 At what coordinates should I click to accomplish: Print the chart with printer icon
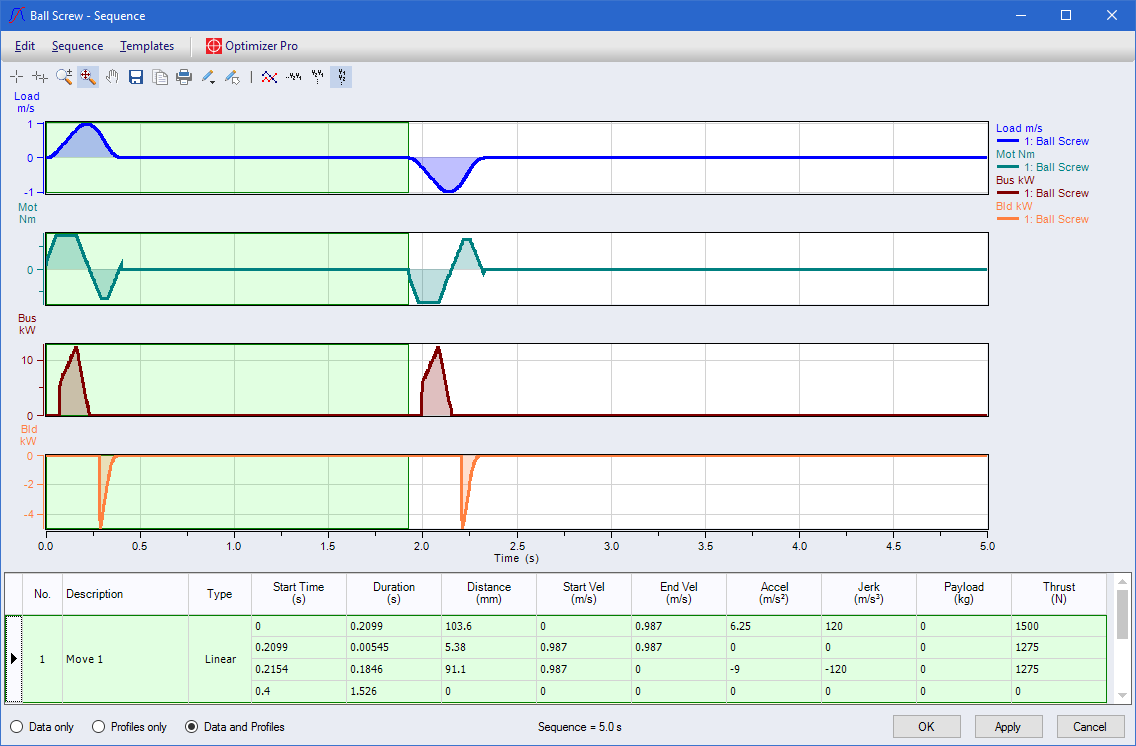coord(184,76)
